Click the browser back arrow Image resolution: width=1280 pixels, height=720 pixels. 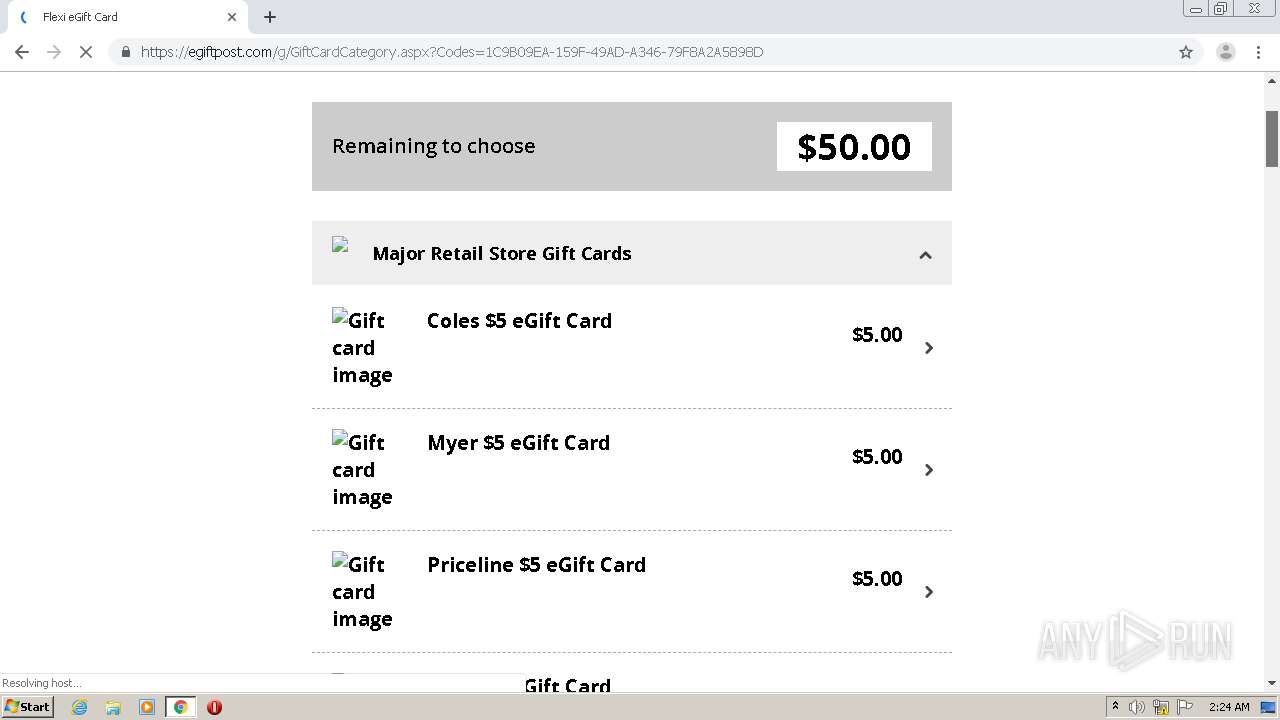[x=22, y=52]
